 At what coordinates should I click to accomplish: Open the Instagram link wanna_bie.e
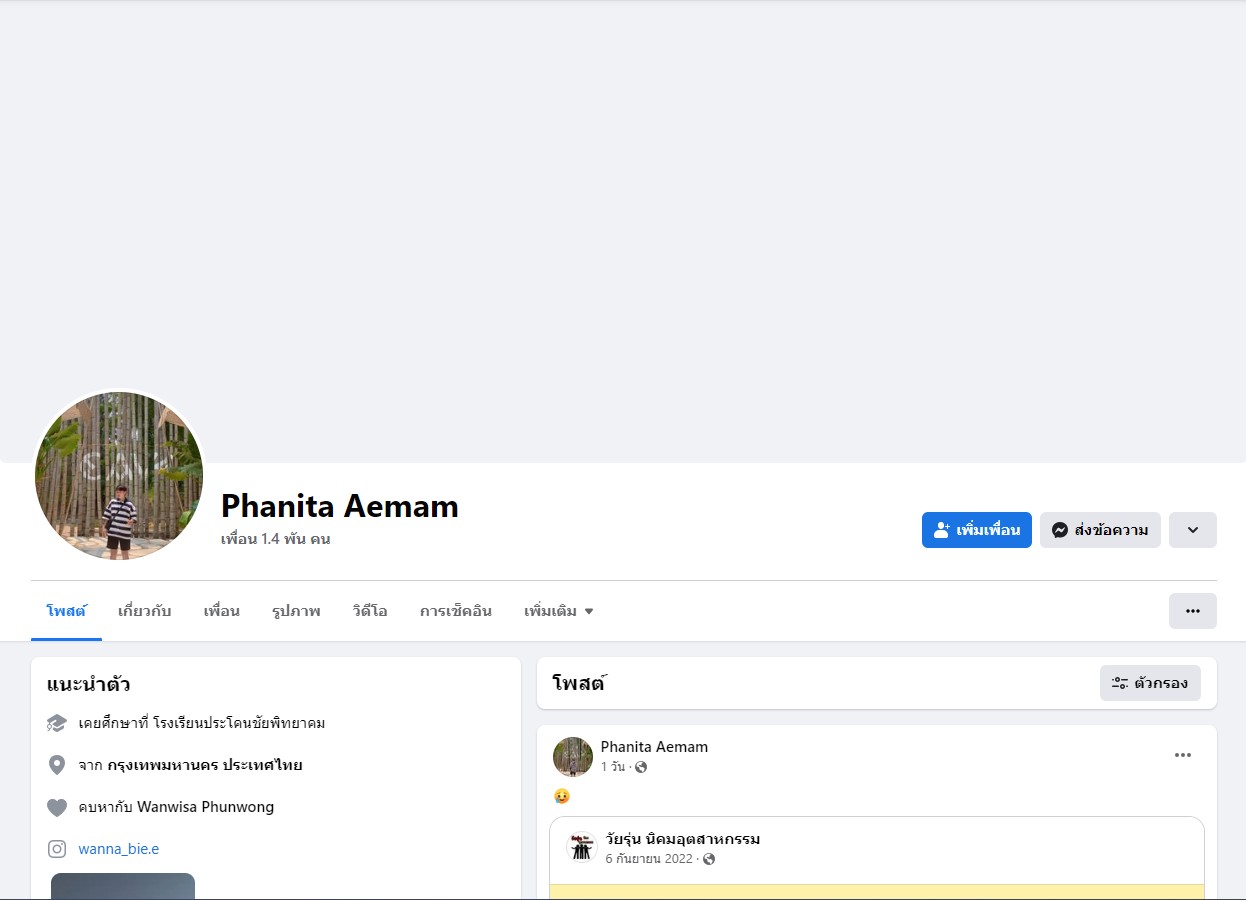[119, 849]
